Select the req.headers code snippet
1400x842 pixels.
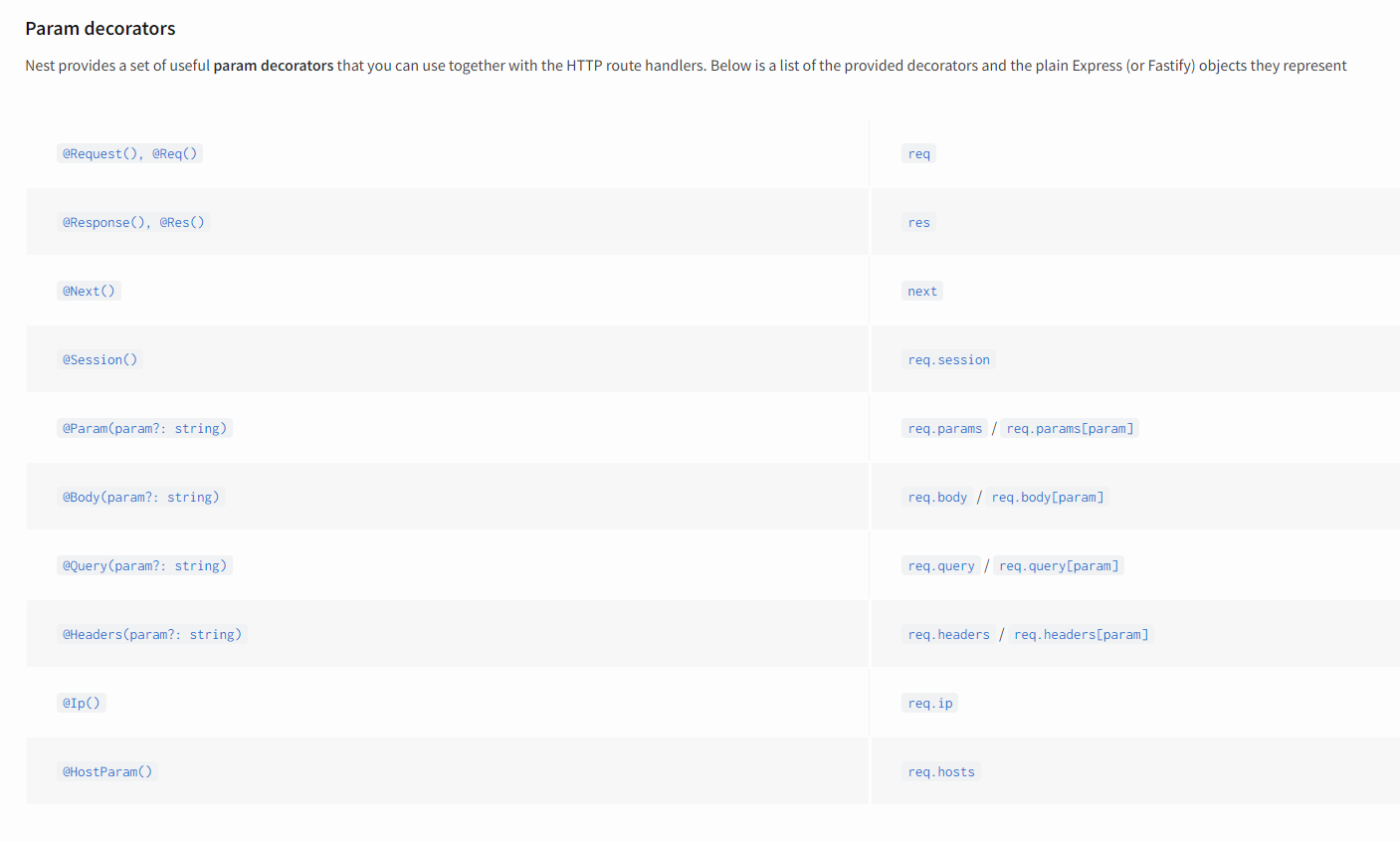click(x=948, y=634)
